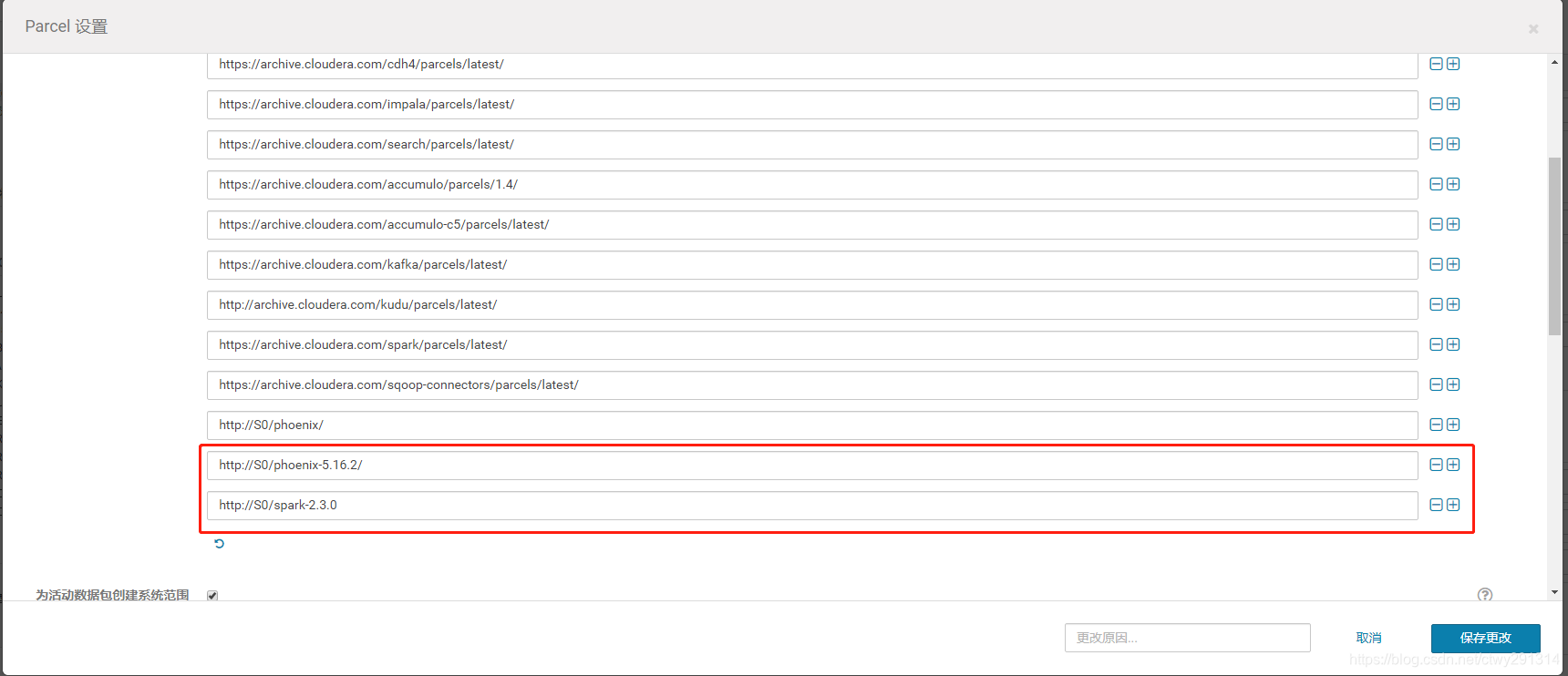Image resolution: width=1568 pixels, height=676 pixels.
Task: Remove the accumulo-c5 URL row
Action: (x=1436, y=224)
